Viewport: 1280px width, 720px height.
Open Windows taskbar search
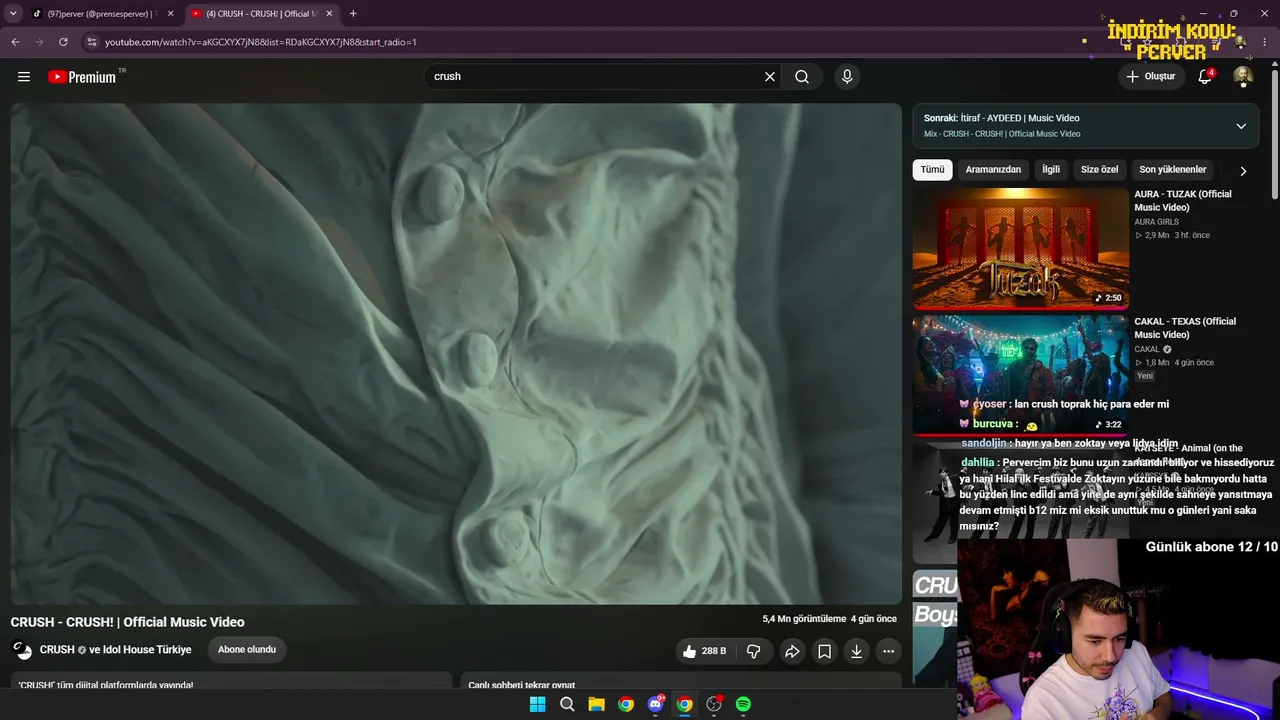click(567, 704)
